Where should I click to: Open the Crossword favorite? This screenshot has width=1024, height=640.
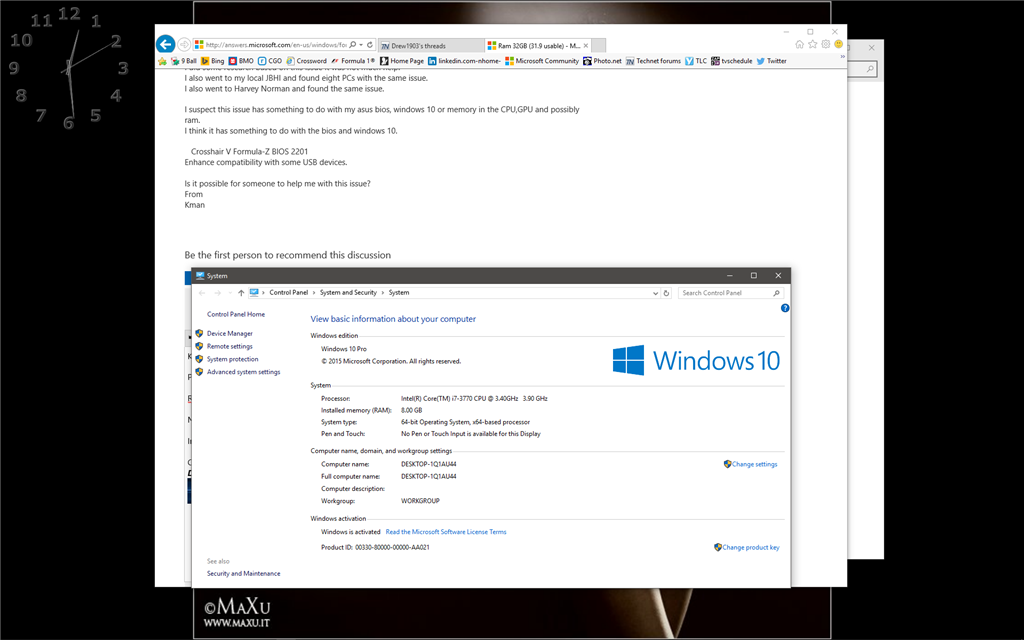pos(306,61)
